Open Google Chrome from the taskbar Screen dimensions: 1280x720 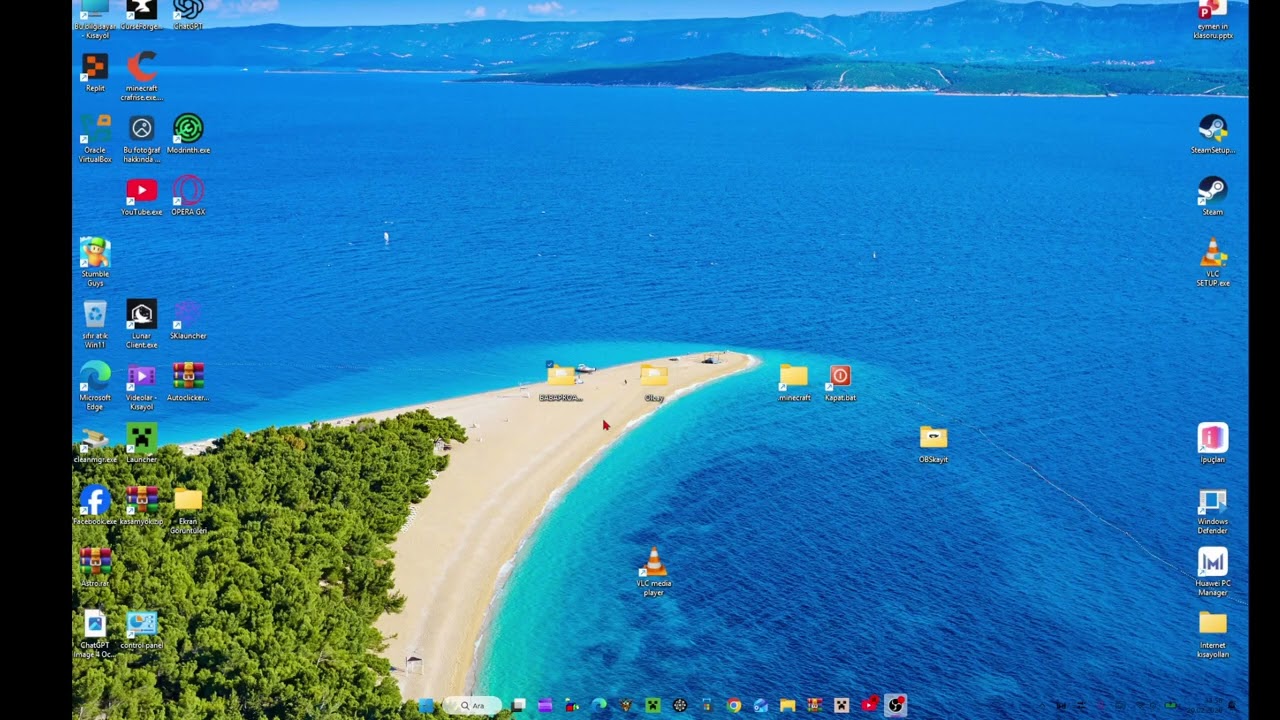(734, 706)
